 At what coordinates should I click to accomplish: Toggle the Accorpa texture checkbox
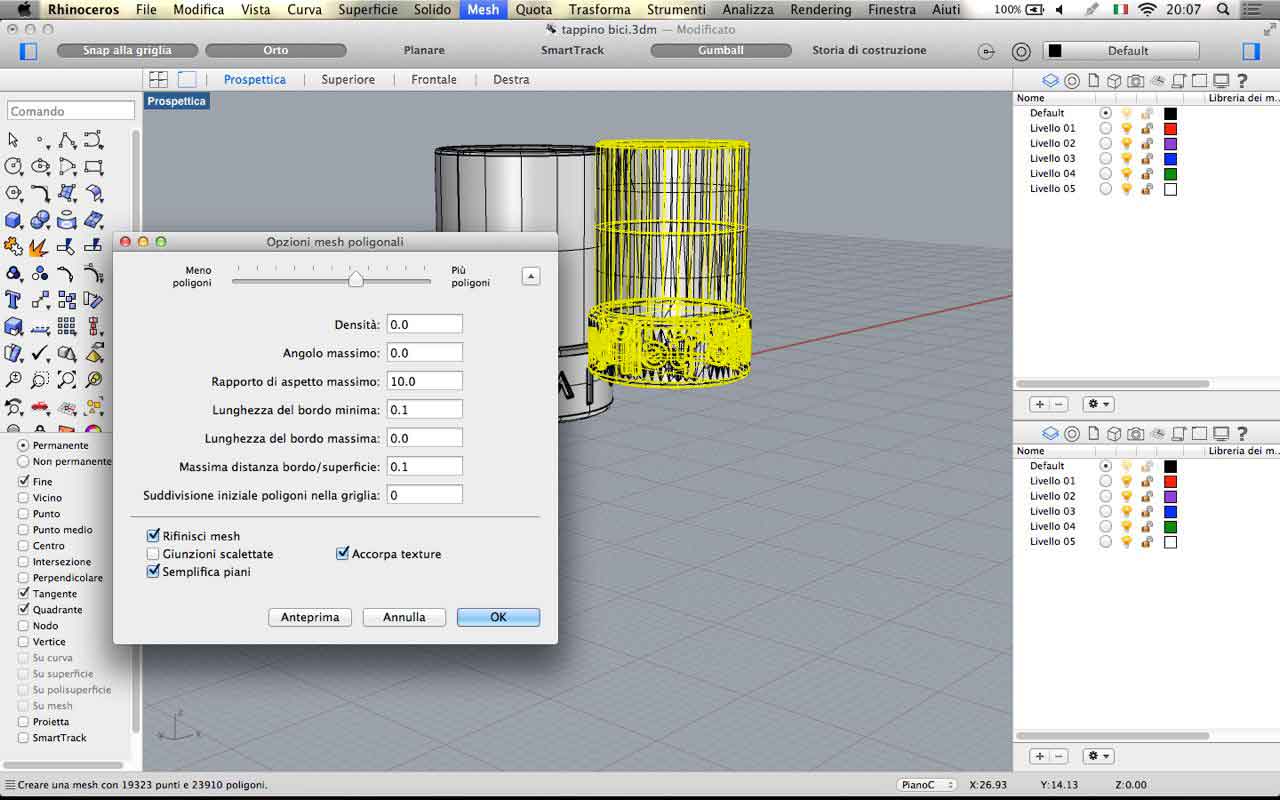point(343,554)
